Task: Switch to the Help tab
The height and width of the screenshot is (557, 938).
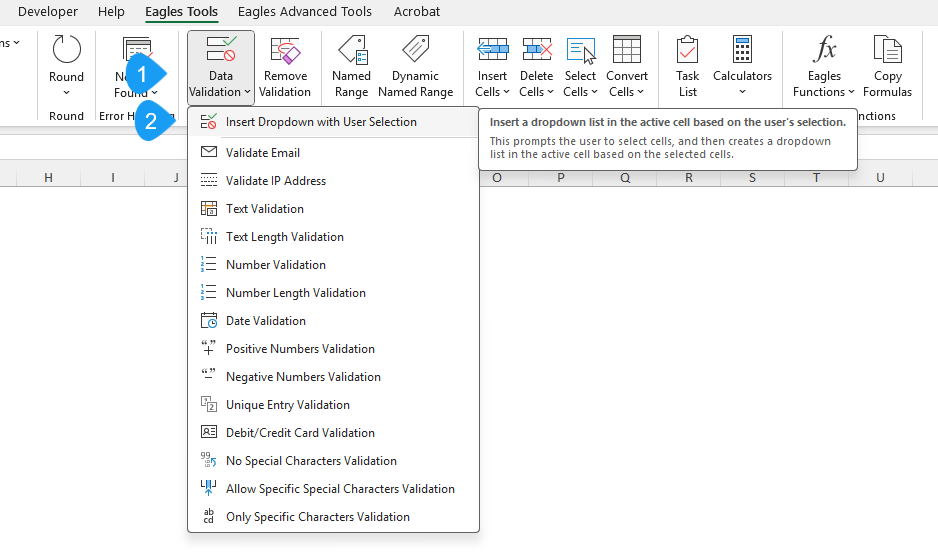Action: (111, 11)
